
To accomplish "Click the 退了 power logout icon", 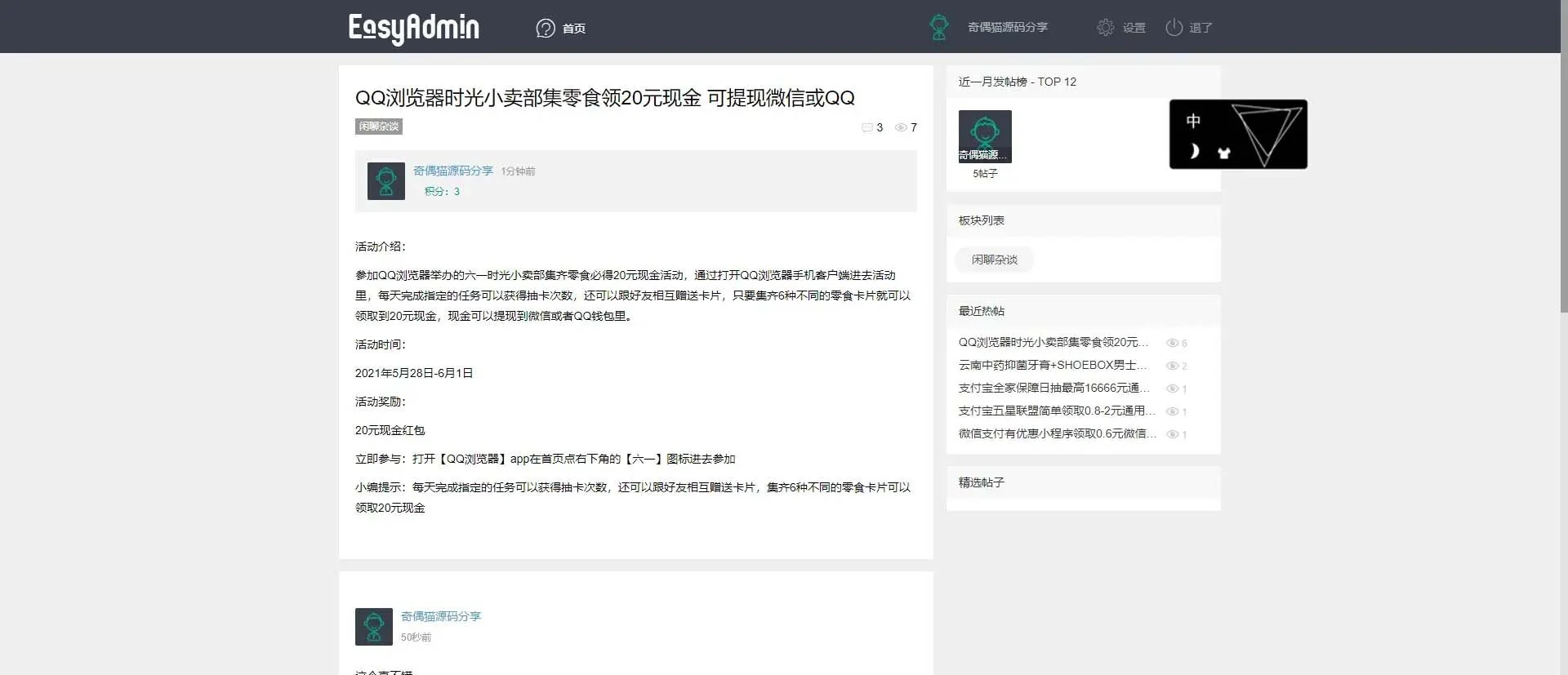I will coord(1174,27).
